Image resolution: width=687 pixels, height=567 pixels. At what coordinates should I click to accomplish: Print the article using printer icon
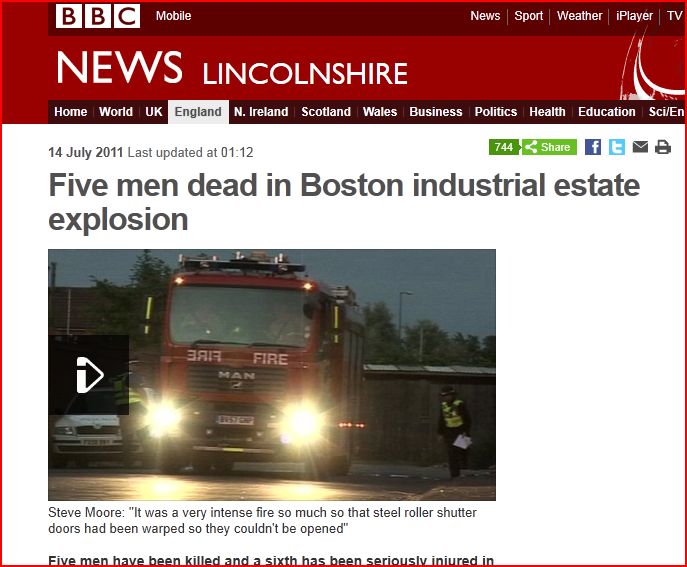click(x=662, y=147)
